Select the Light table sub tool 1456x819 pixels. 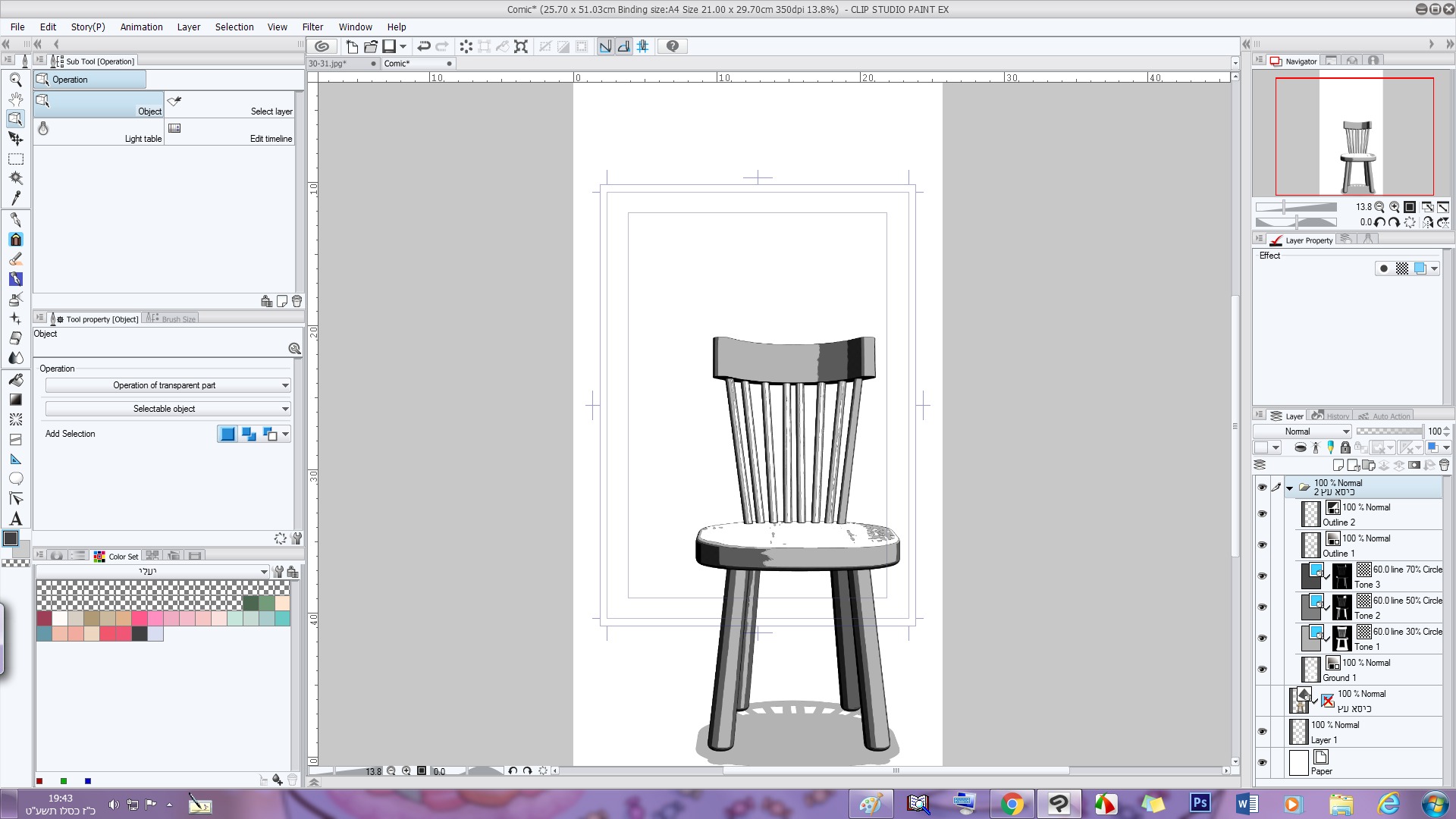point(99,132)
